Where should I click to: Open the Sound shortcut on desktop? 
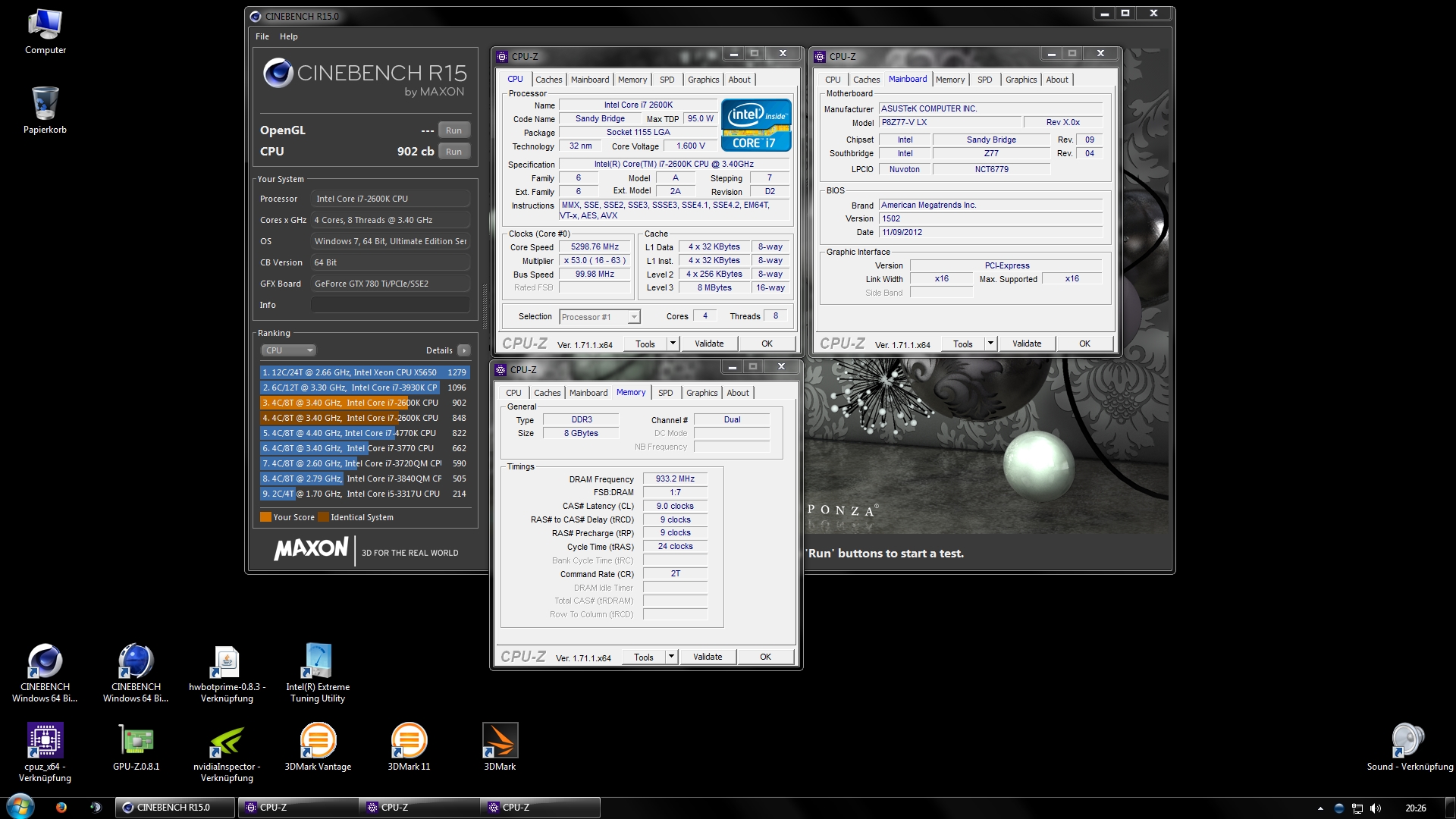(x=1410, y=748)
